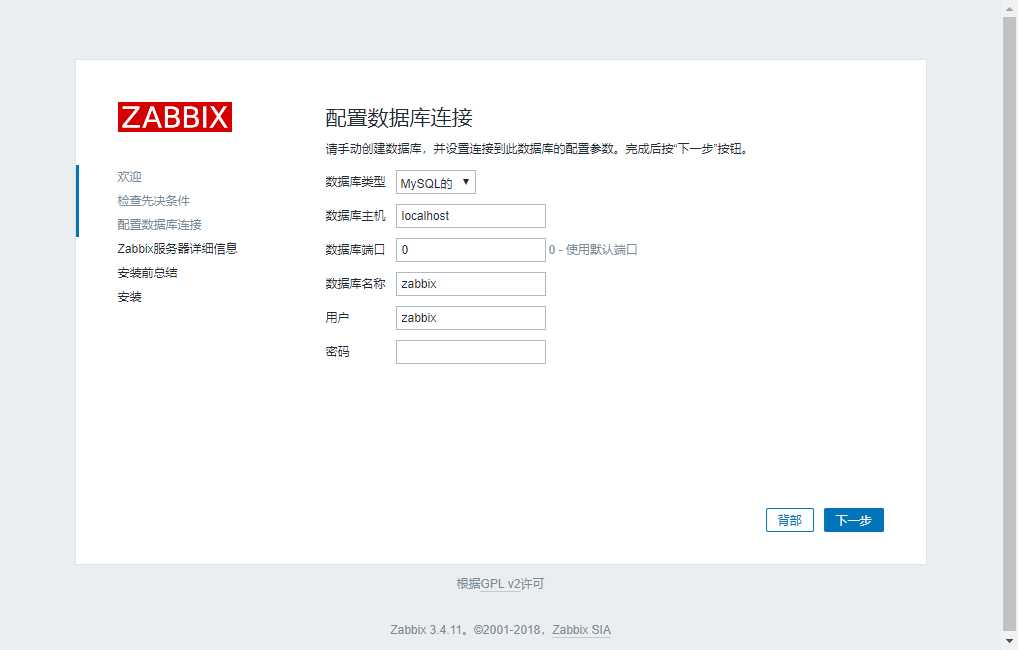Select the user field containing zabbix
This screenshot has width=1018, height=650.
point(471,318)
